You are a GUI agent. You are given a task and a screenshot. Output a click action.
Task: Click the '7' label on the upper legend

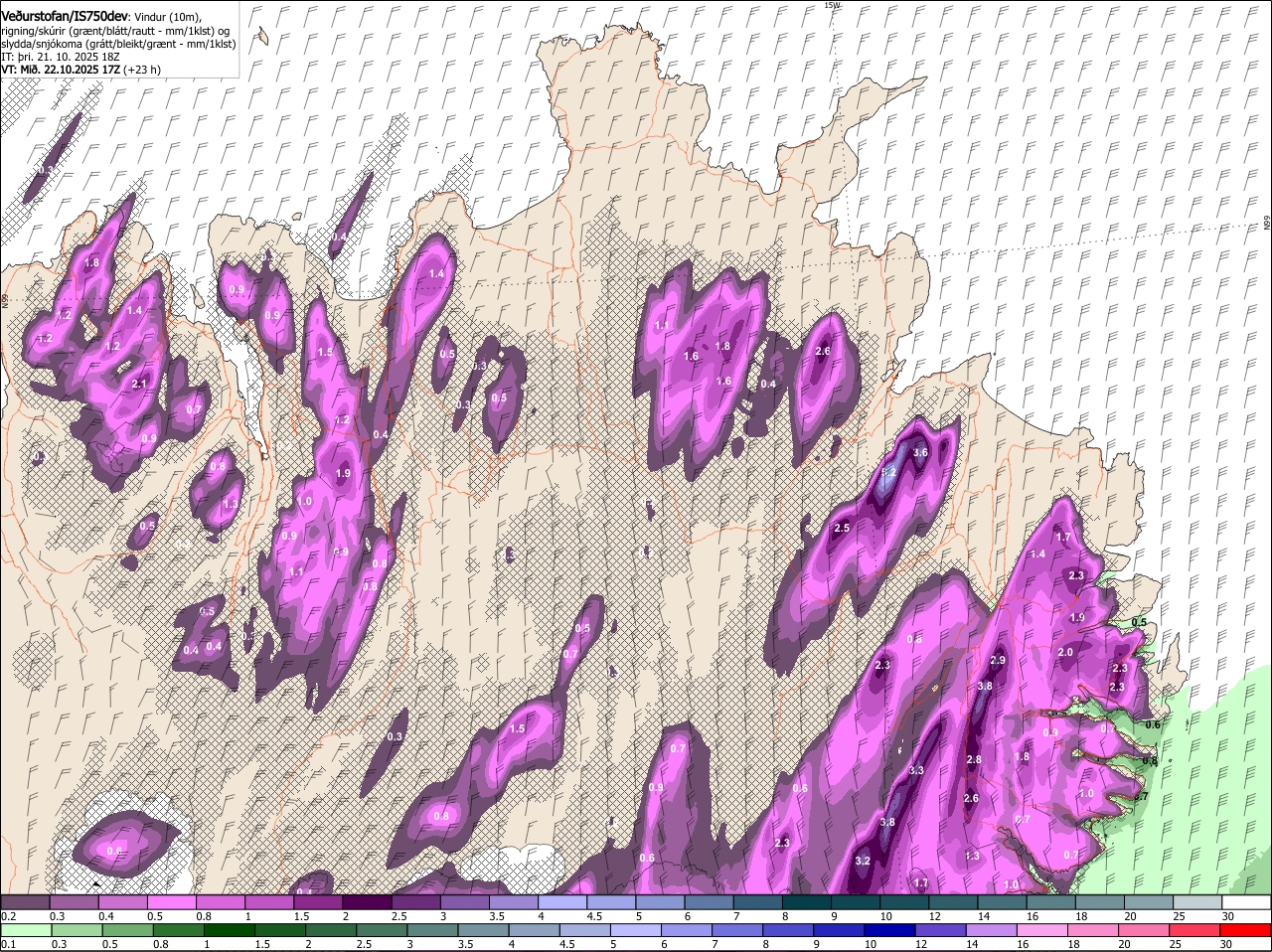click(734, 916)
